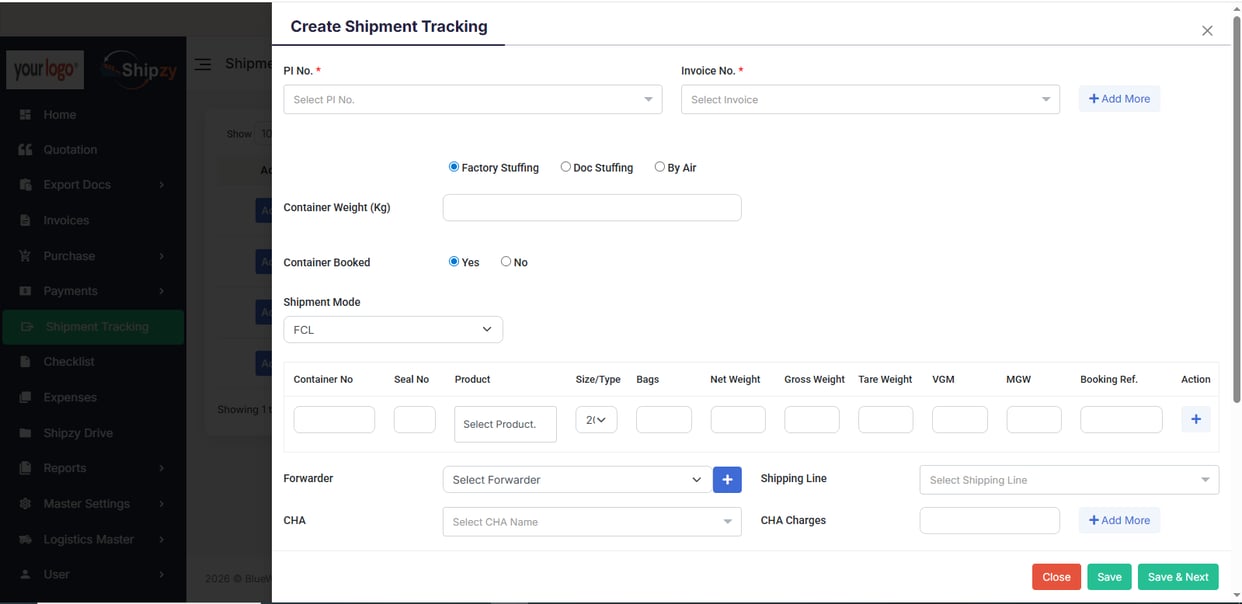Click the red Close button
Screen dimensions: 1242x604
1056,577
